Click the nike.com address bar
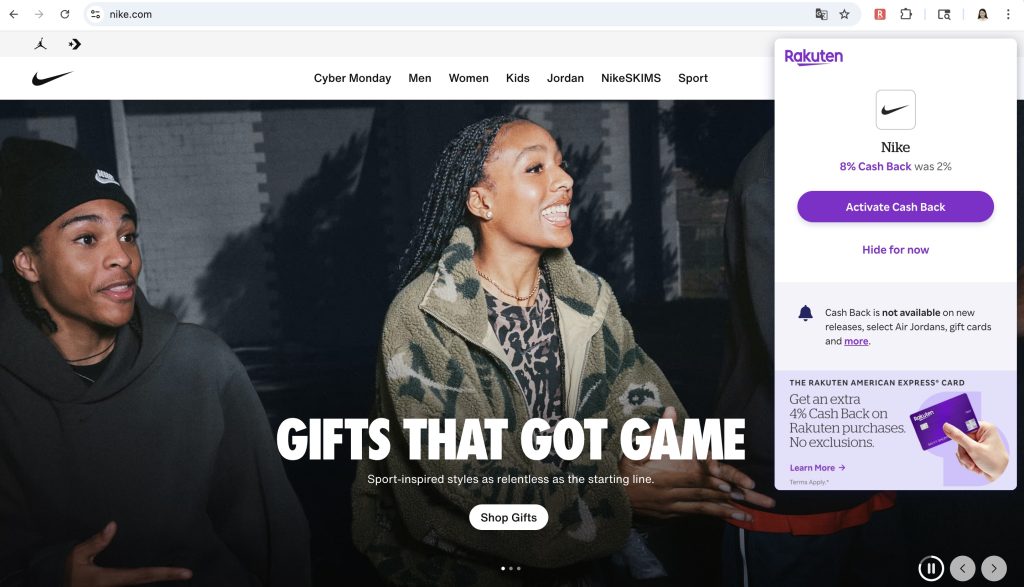Viewport: 1024px width, 587px height. (x=451, y=14)
